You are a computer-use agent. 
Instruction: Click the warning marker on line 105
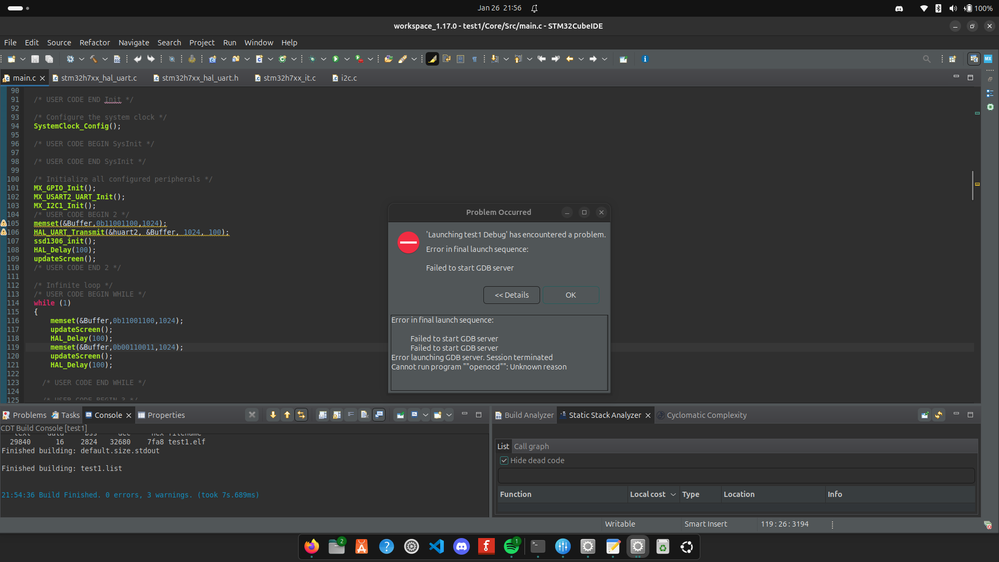(3, 224)
